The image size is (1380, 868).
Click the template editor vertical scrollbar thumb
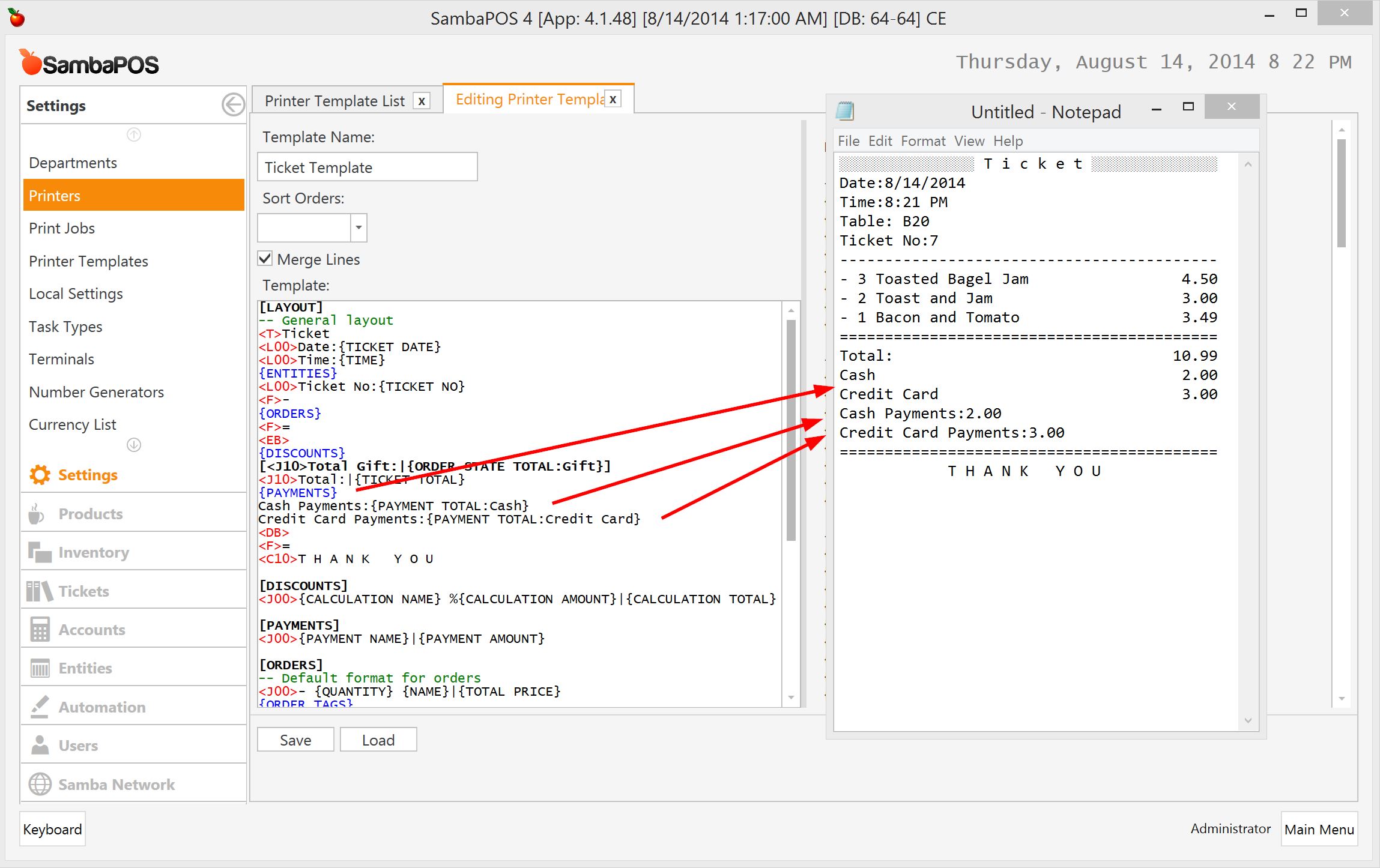pyautogui.click(x=791, y=430)
